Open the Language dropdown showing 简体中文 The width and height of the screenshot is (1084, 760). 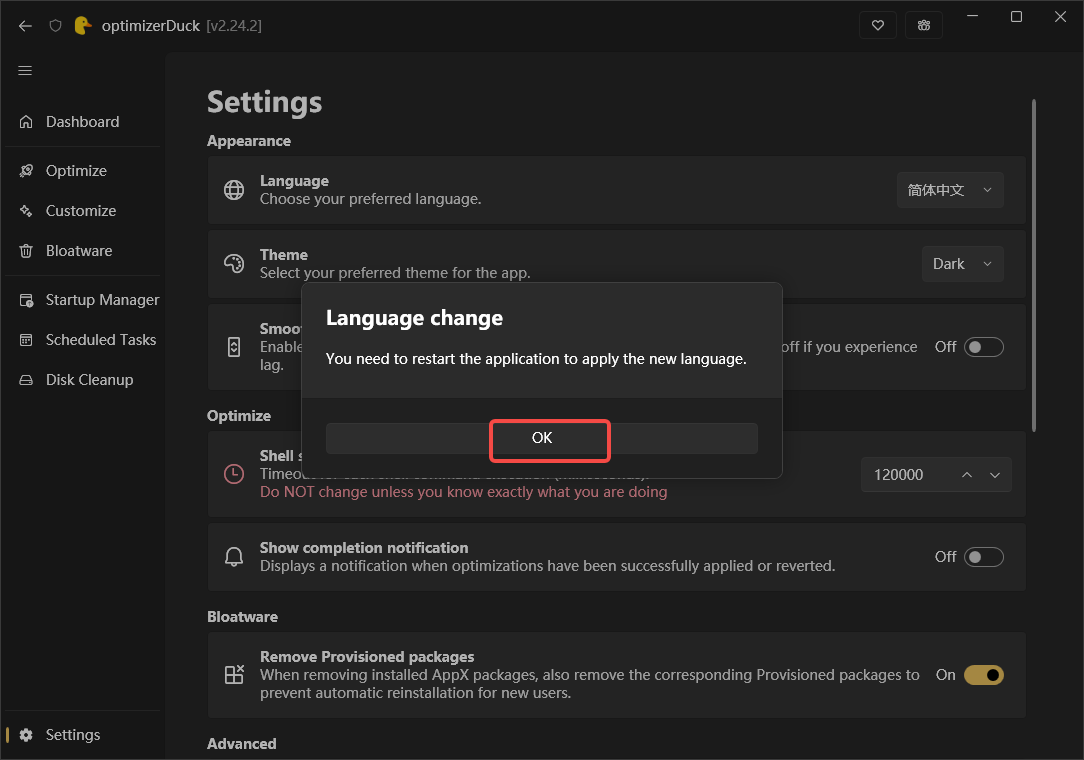[x=950, y=190]
